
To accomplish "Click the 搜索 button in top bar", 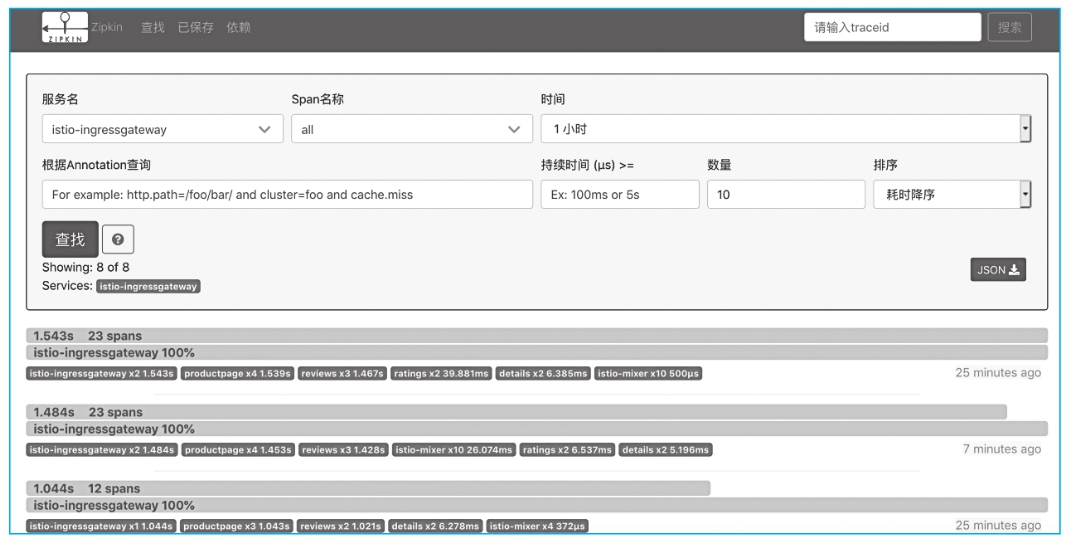I will coord(1009,28).
